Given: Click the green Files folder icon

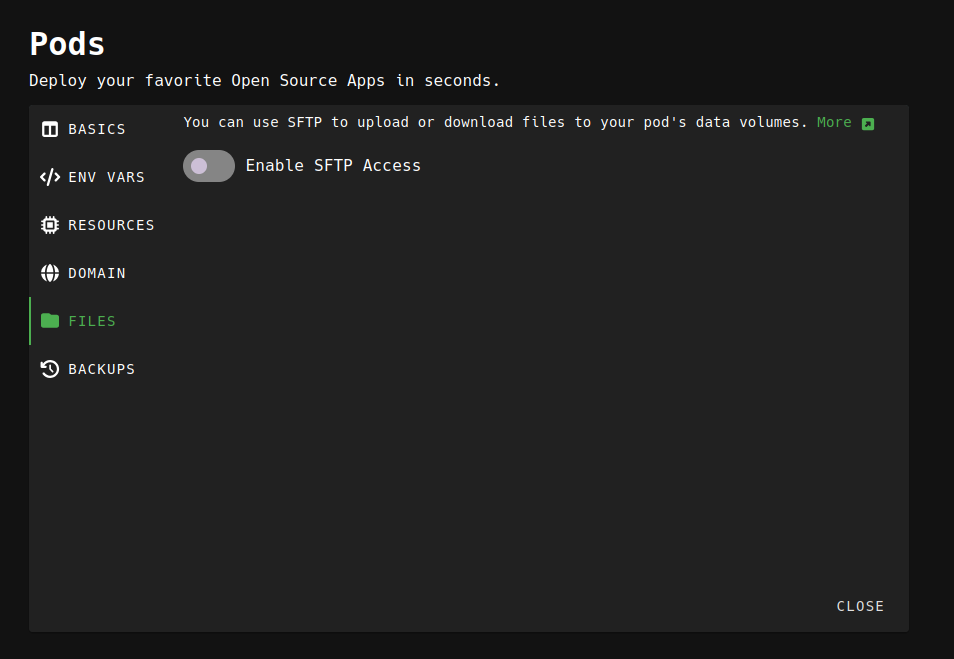Looking at the screenshot, I should [50, 321].
